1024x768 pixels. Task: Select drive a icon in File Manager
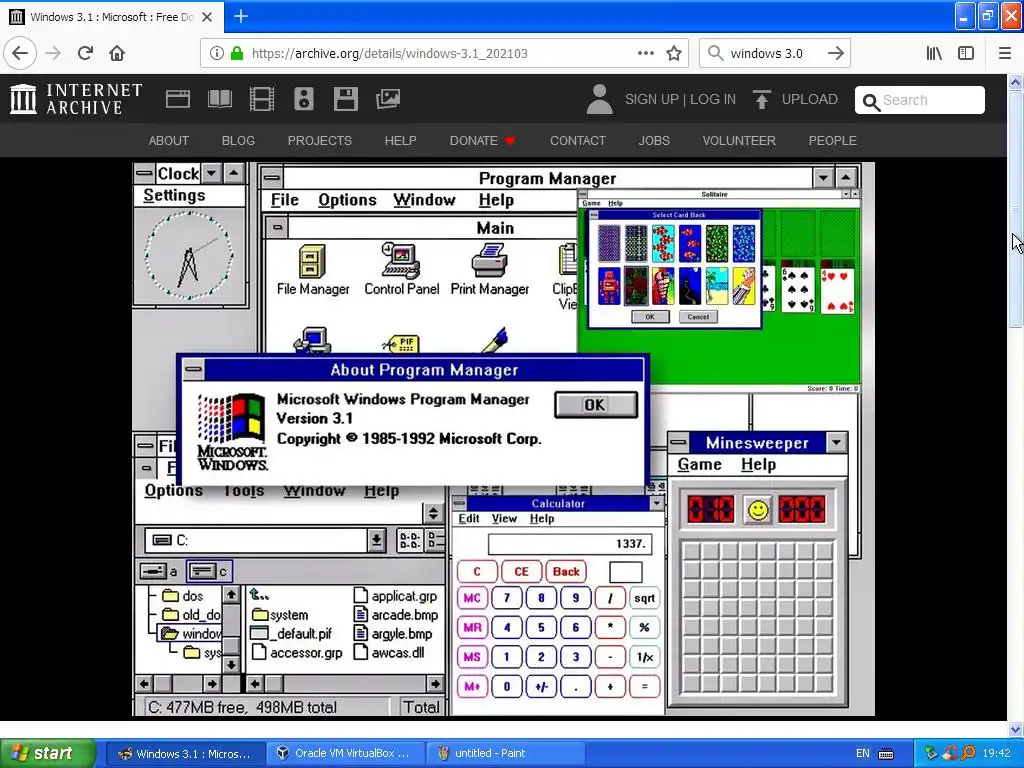159,571
